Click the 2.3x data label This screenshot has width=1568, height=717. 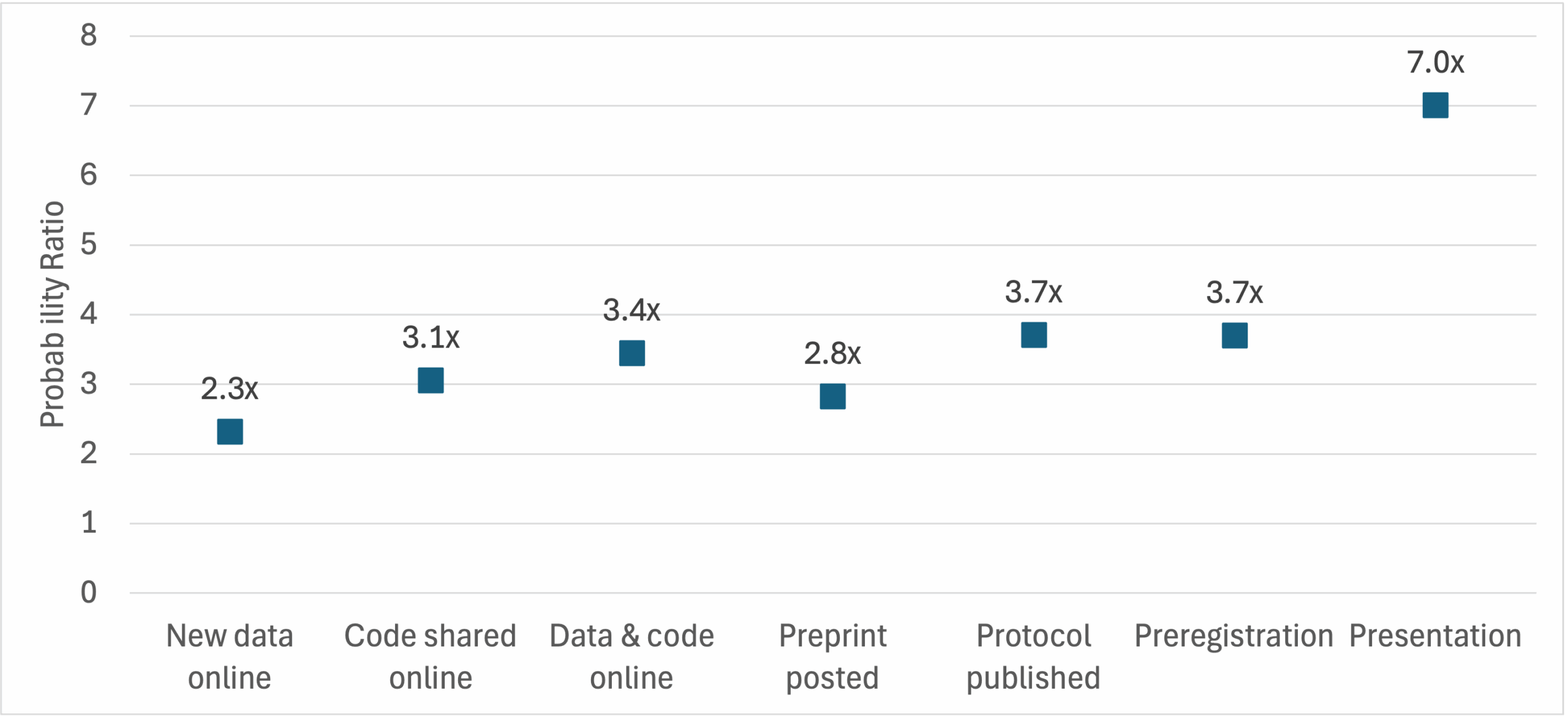(x=230, y=389)
